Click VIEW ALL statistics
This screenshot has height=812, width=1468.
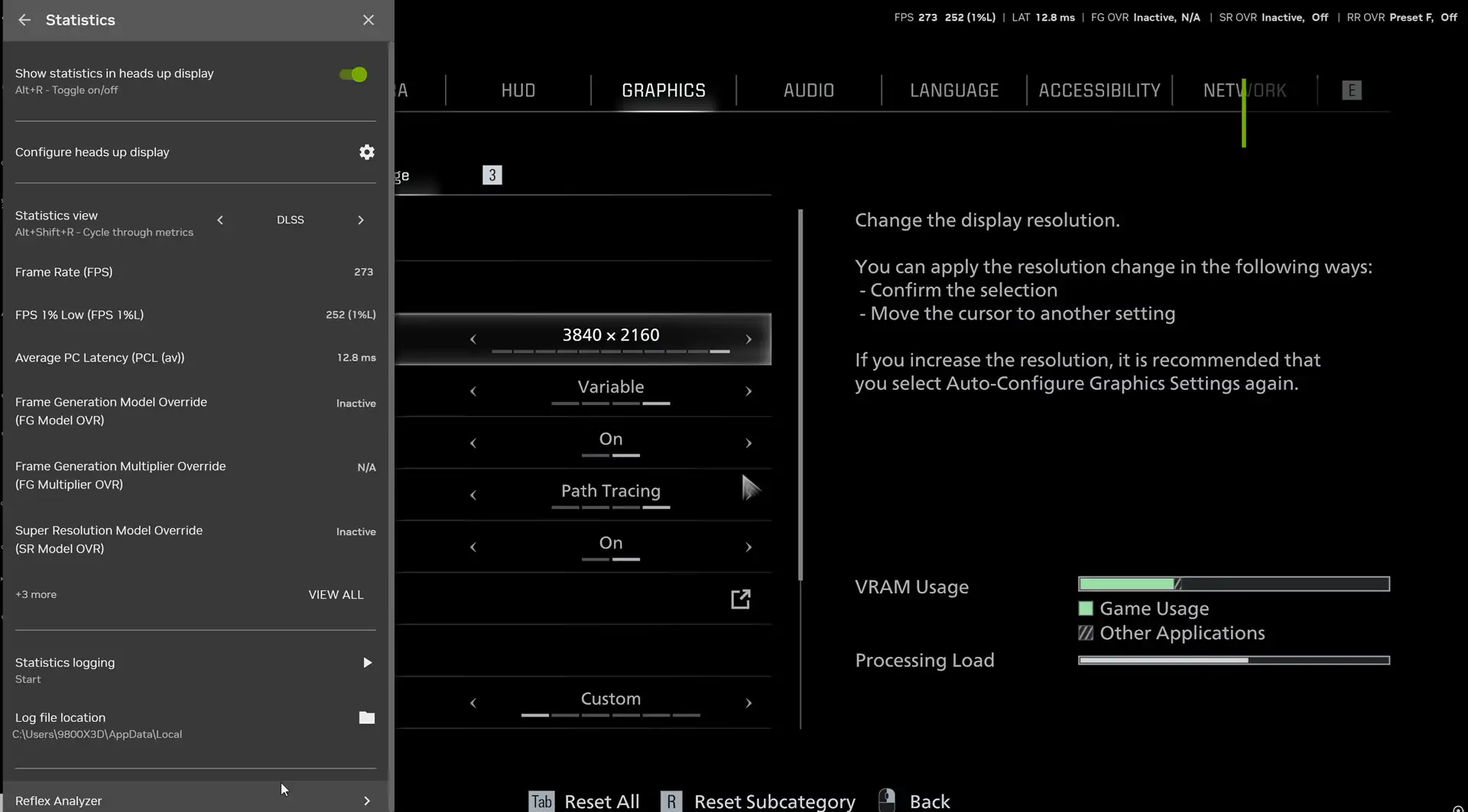pyautogui.click(x=336, y=595)
